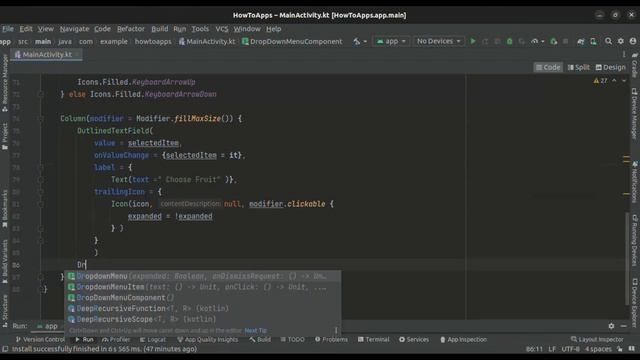Collapse the Column block fold marker
640x360 pixels.
[x=40, y=119]
